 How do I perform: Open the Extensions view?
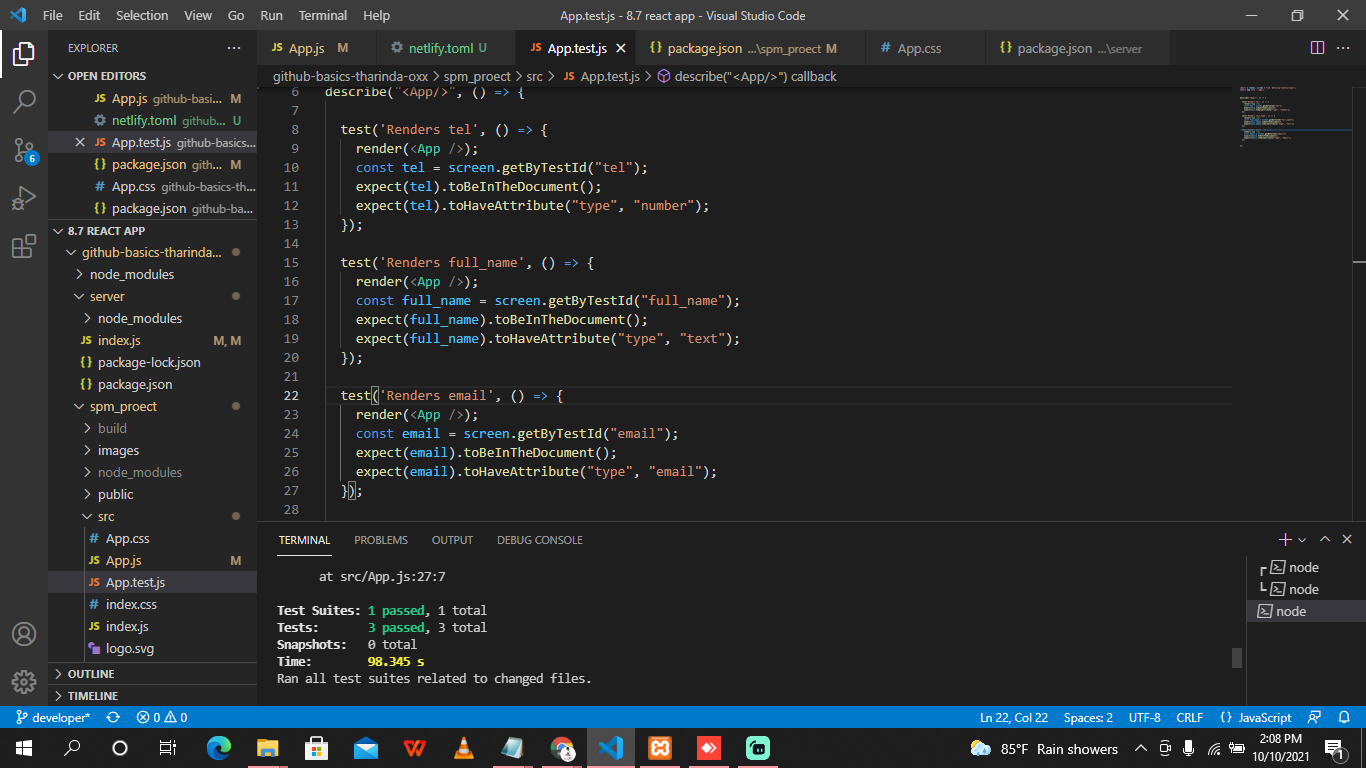24,246
